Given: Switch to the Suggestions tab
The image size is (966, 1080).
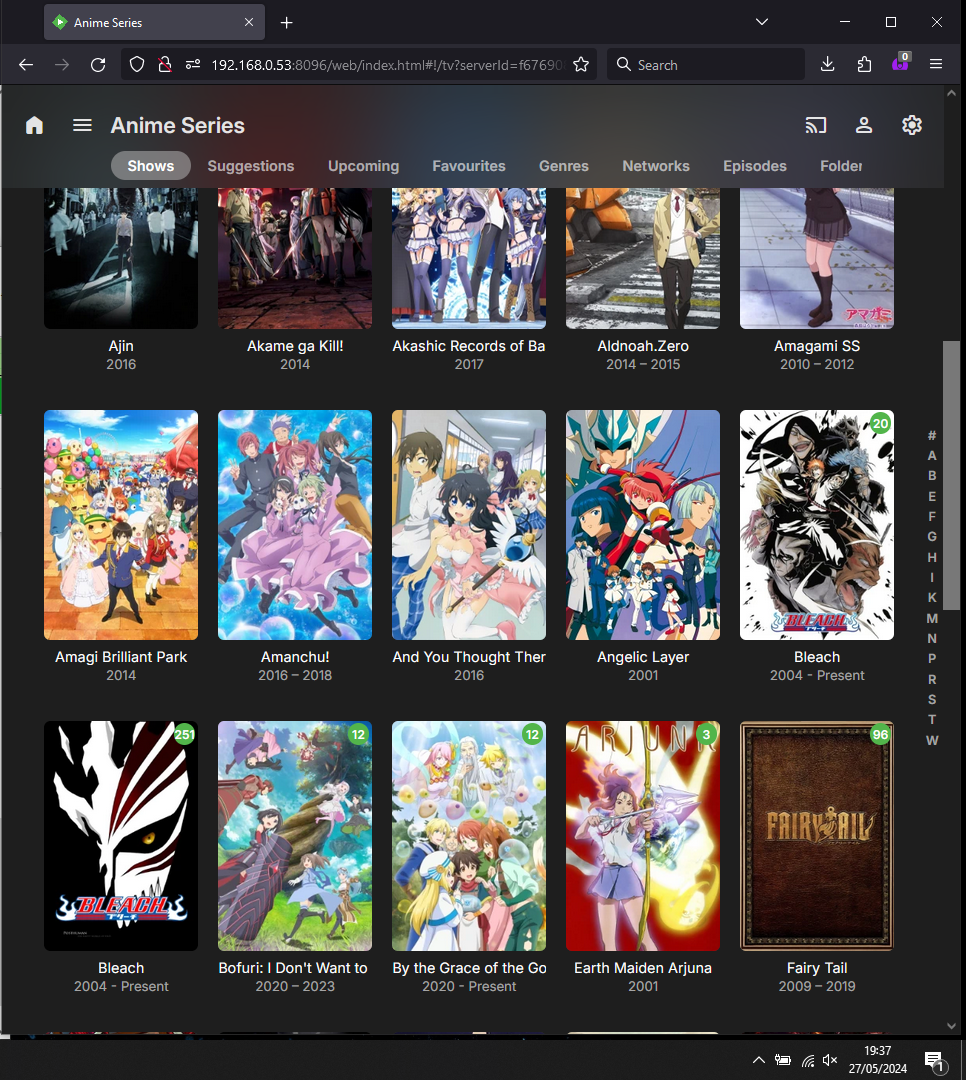Looking at the screenshot, I should [x=251, y=166].
